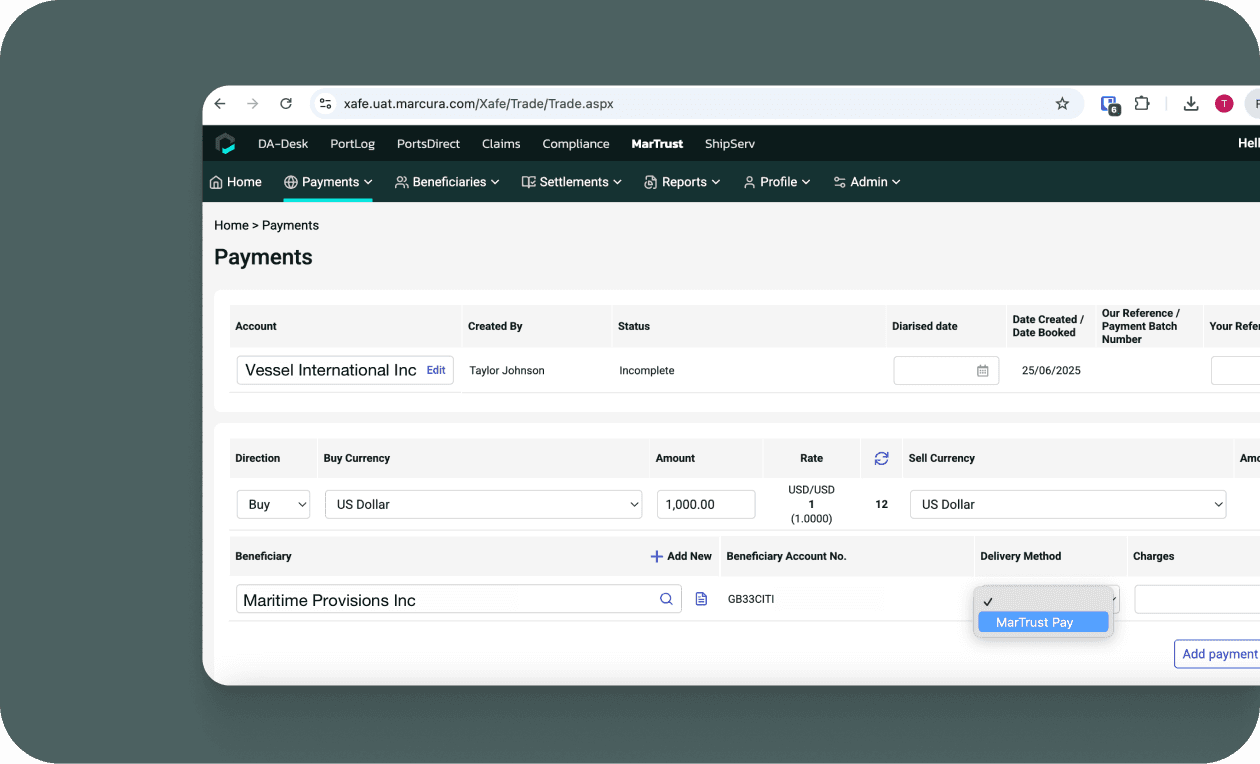Click the refresh rate icon
Screen dimensions: 1260x764
tap(881, 458)
